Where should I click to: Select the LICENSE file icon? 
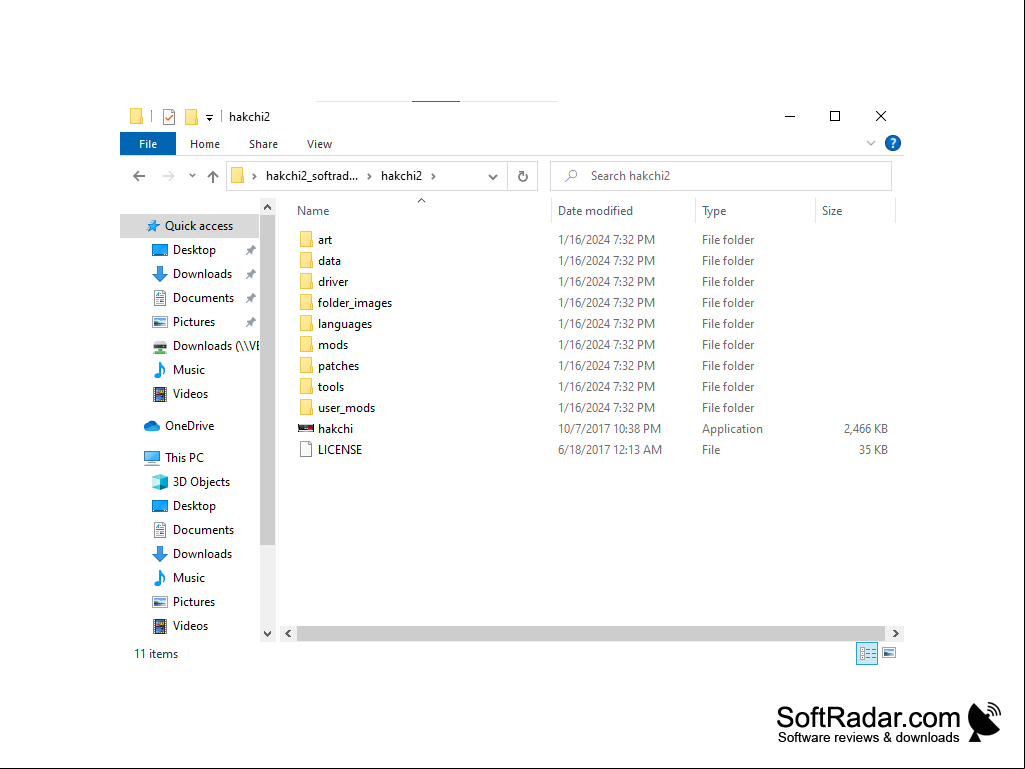coord(306,449)
